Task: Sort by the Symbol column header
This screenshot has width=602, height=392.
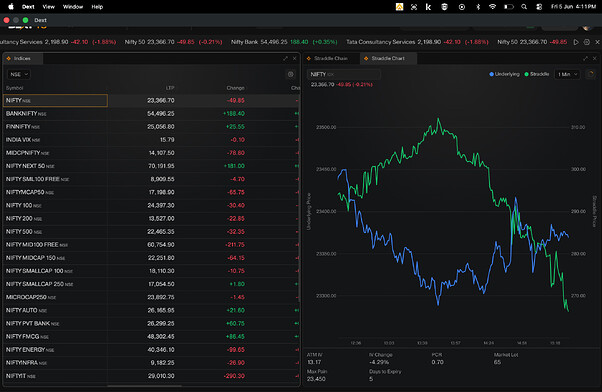Action: click(15, 88)
